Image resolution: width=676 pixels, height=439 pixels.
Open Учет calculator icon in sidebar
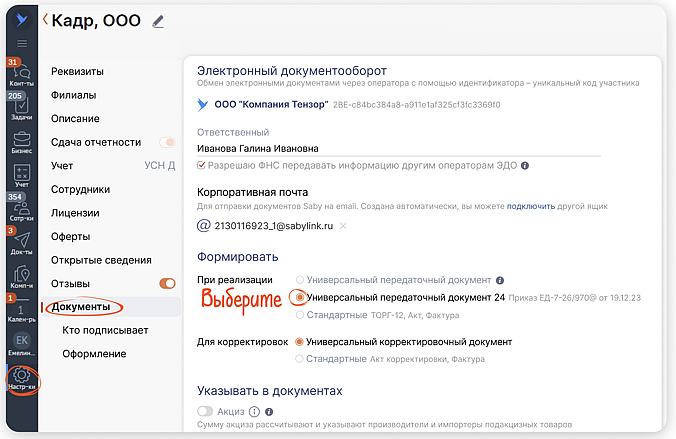click(21, 174)
